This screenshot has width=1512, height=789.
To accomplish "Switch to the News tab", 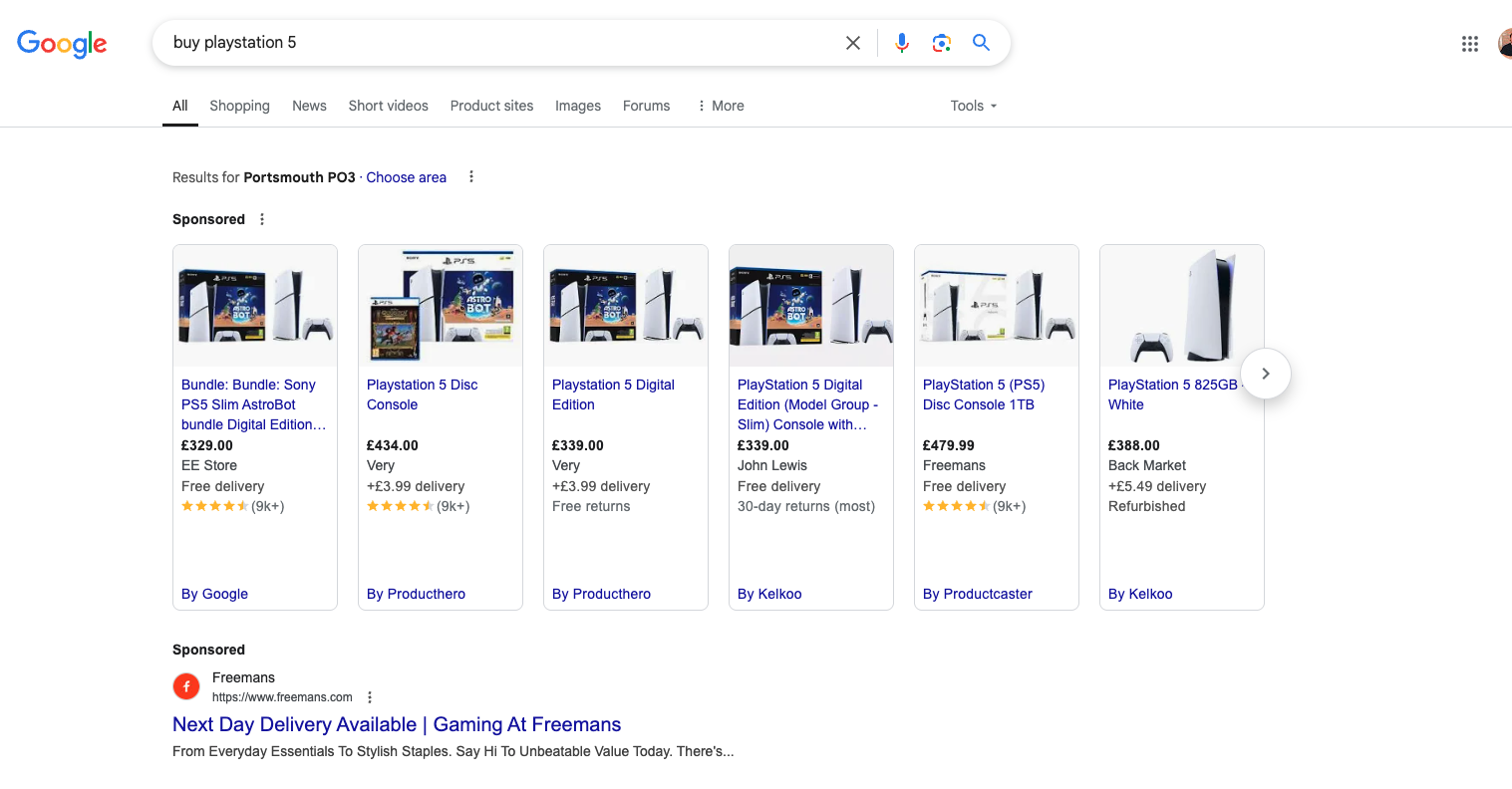I will [x=309, y=106].
